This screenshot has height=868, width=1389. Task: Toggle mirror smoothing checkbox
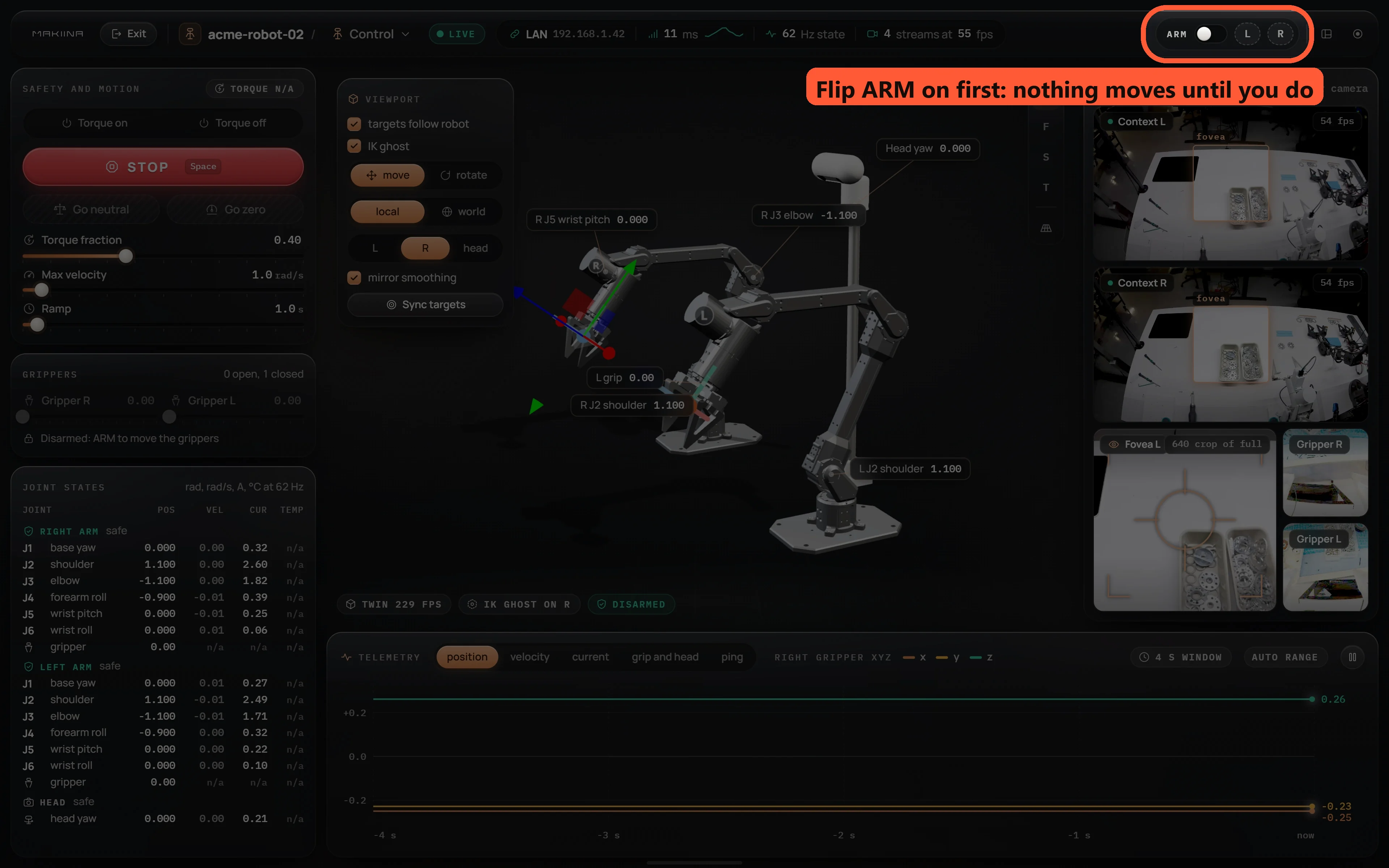click(x=354, y=278)
